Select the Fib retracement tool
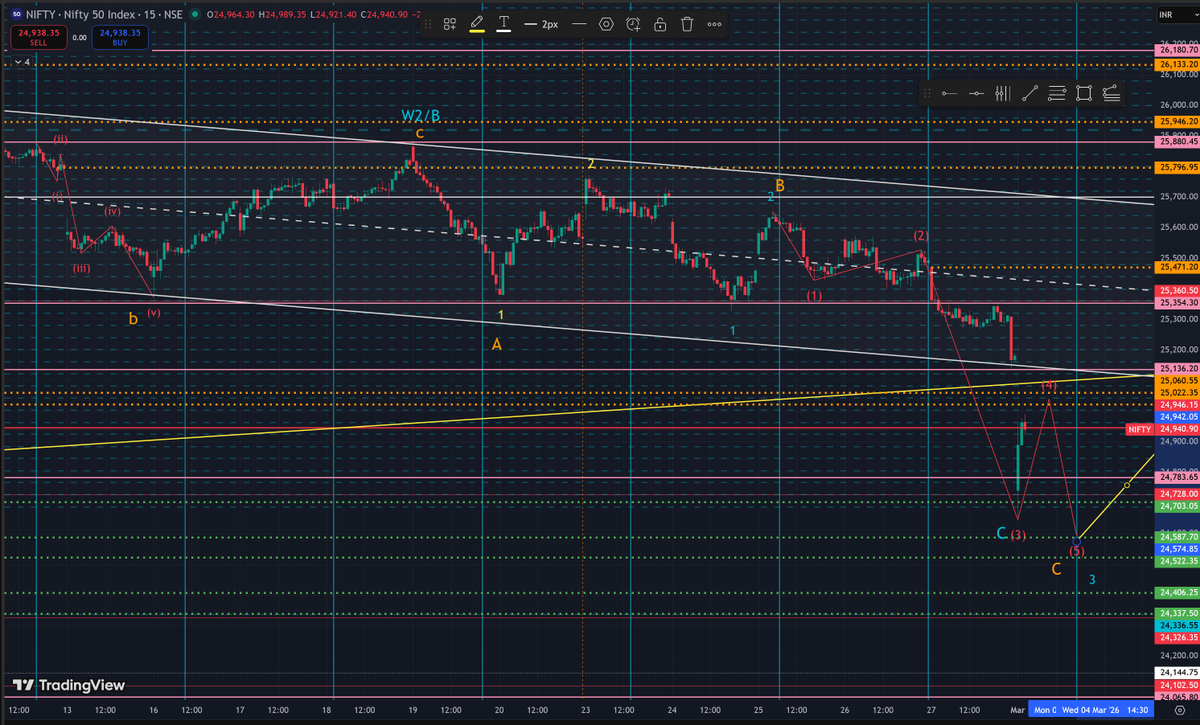This screenshot has width=1200, height=725. click(1058, 93)
